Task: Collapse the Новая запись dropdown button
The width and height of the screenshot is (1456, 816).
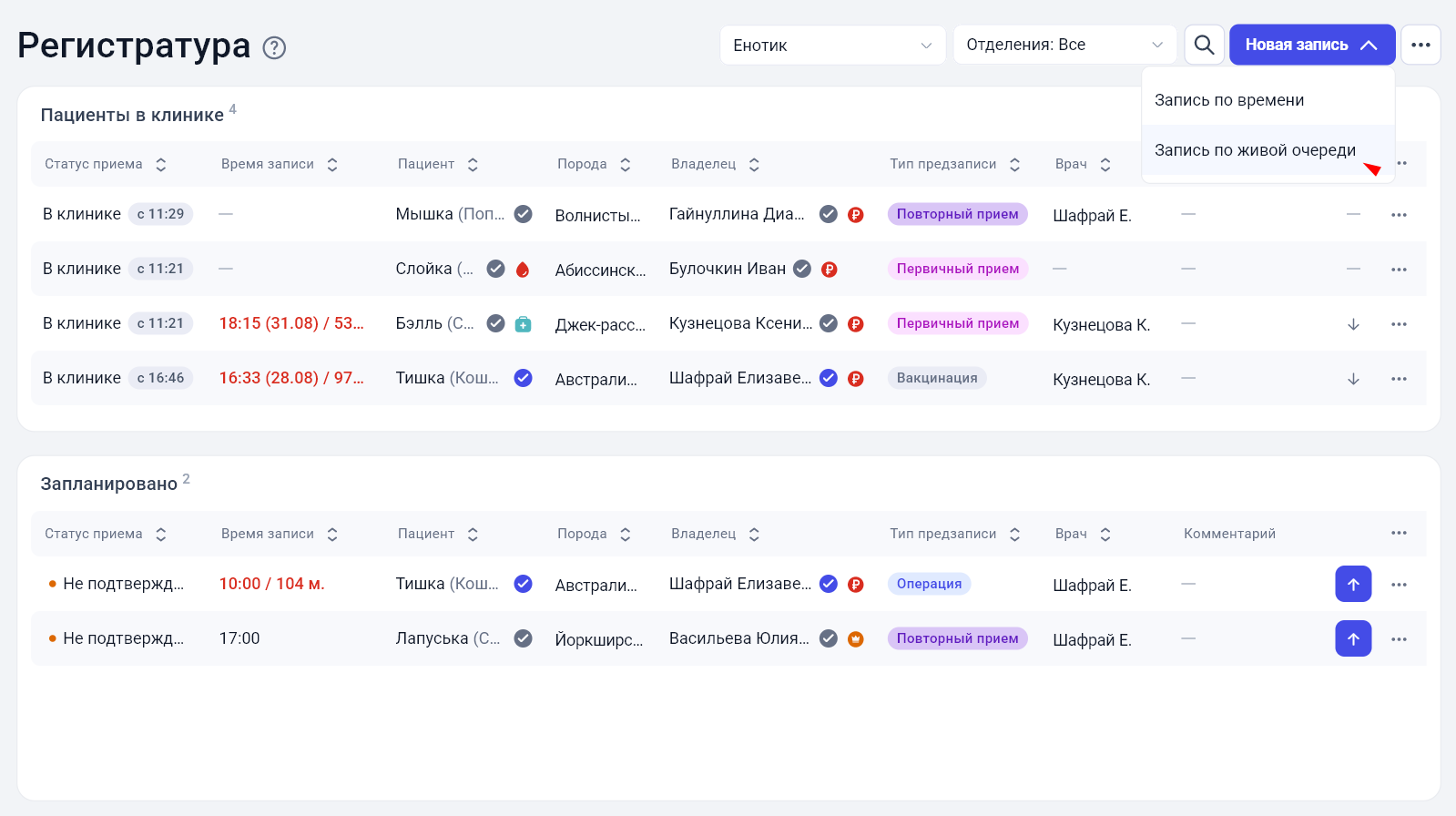Action: pyautogui.click(x=1312, y=45)
